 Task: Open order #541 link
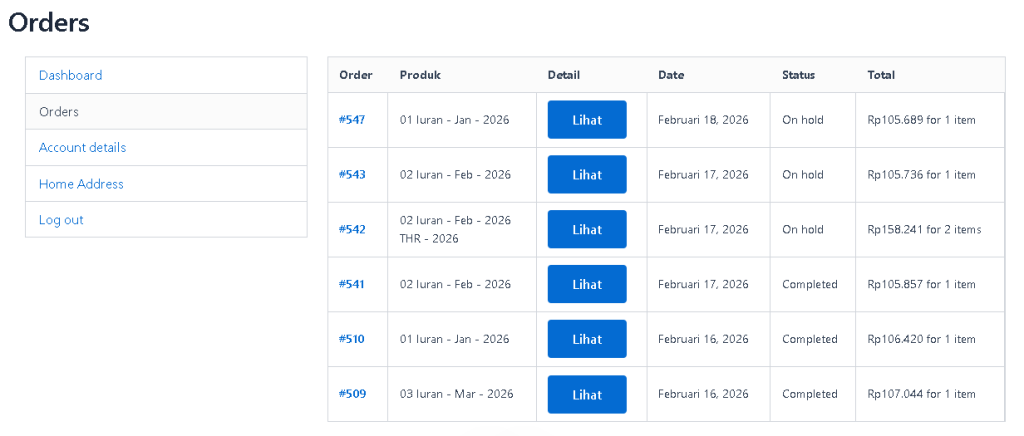click(x=352, y=285)
